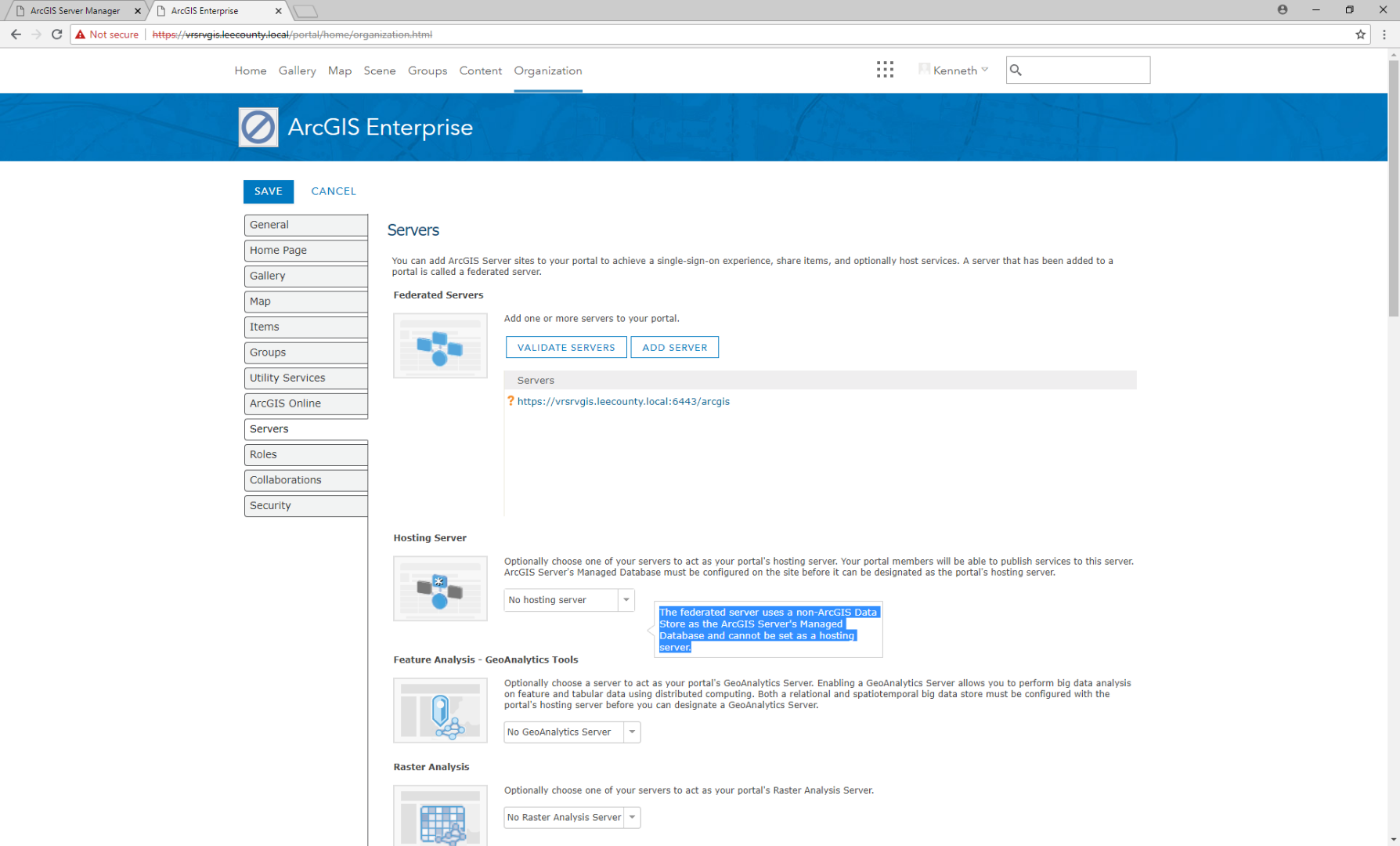Reload the page with refresh icon
The height and width of the screenshot is (846, 1400).
click(x=56, y=34)
